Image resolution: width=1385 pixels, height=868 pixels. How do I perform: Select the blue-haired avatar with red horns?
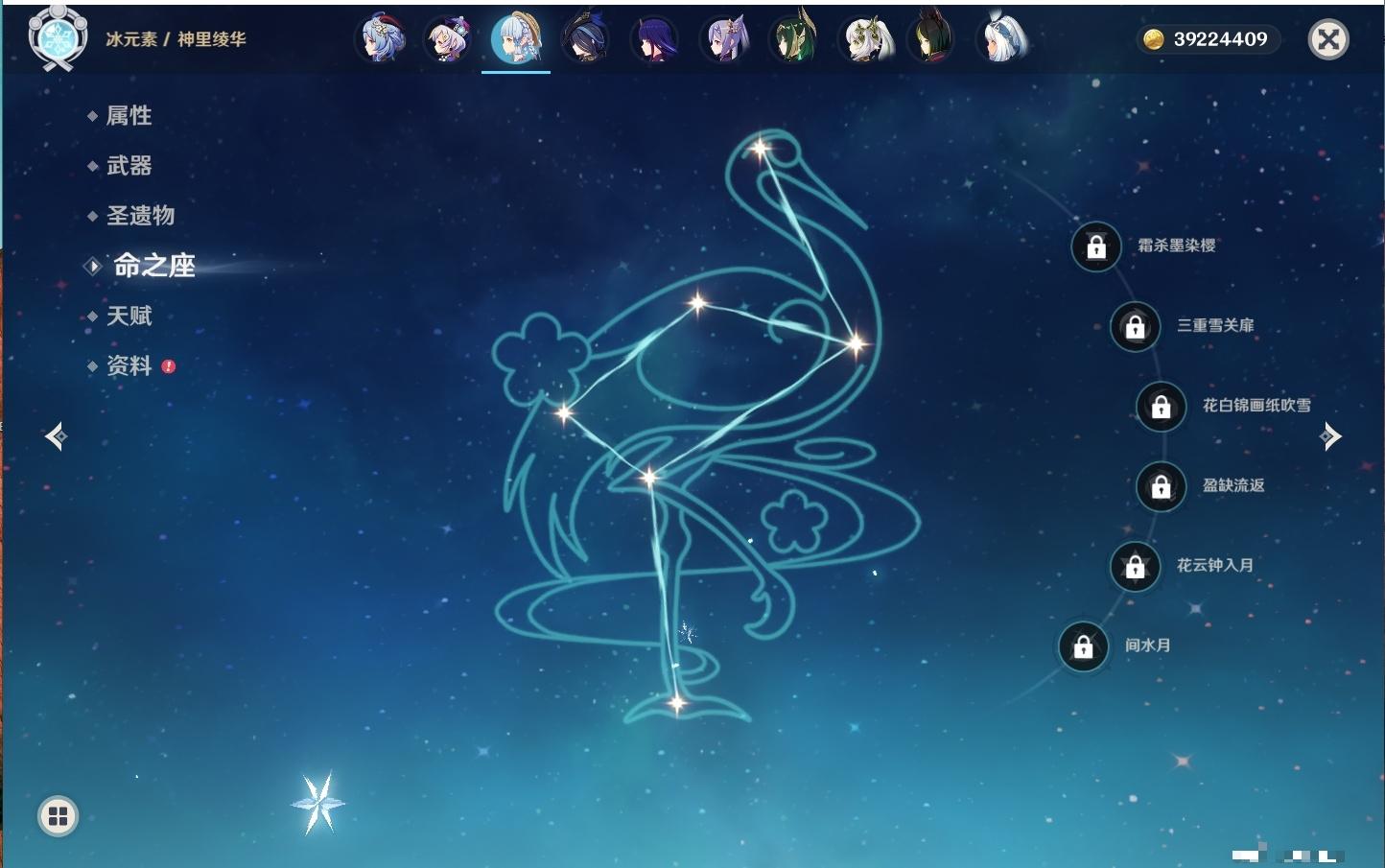pos(380,39)
